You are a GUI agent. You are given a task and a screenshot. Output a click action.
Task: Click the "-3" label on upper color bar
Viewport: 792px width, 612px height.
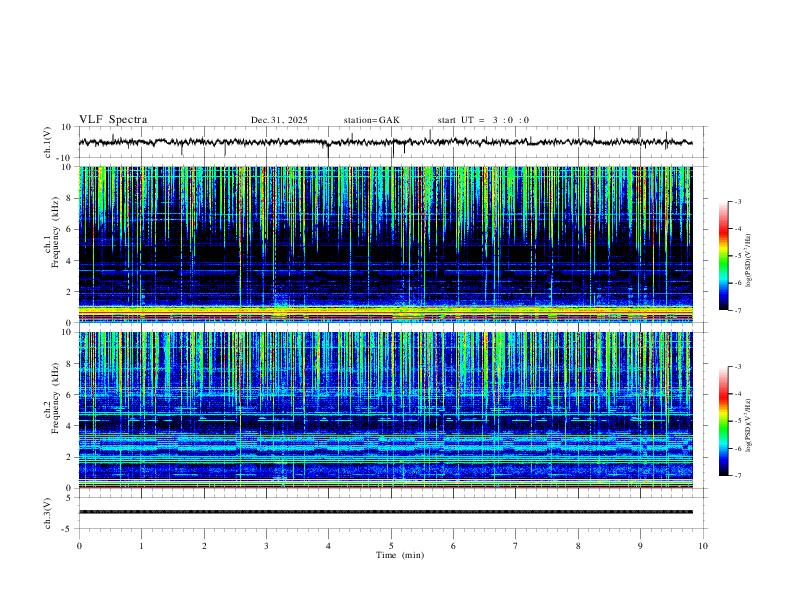point(738,201)
